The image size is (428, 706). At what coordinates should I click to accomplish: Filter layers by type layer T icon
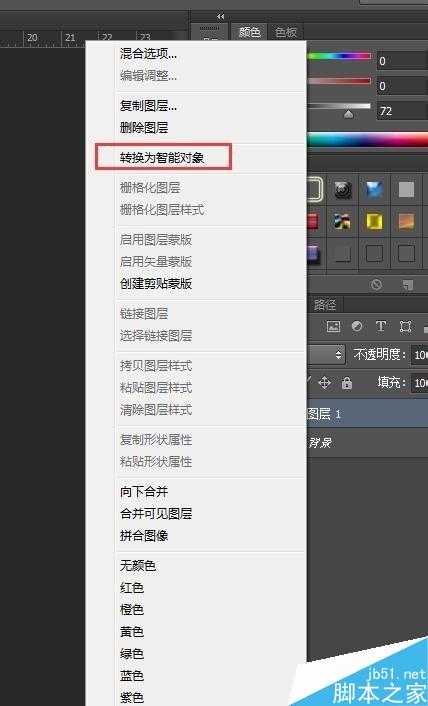click(381, 326)
